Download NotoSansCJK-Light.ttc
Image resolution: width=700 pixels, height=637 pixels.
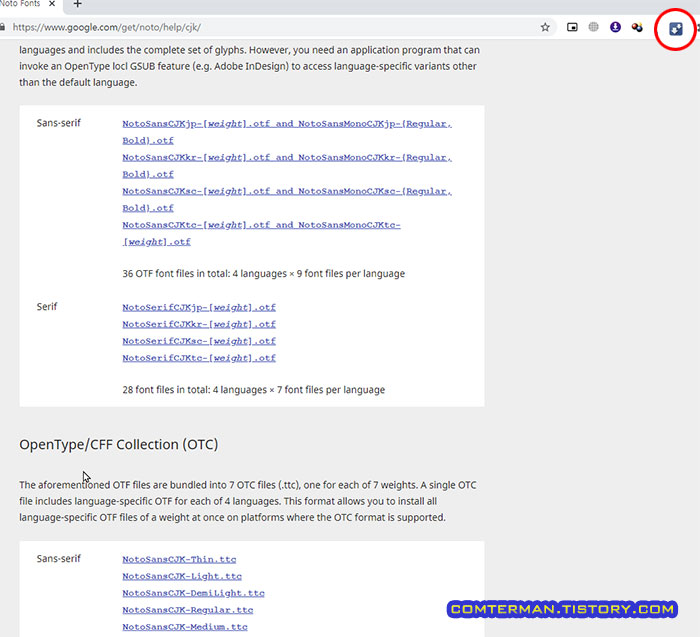click(x=182, y=576)
